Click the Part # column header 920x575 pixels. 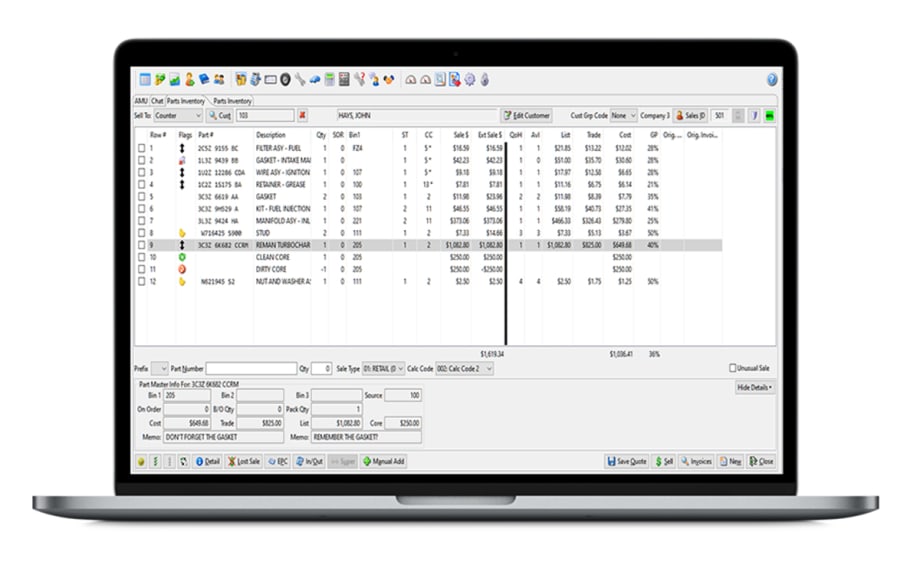click(x=206, y=135)
